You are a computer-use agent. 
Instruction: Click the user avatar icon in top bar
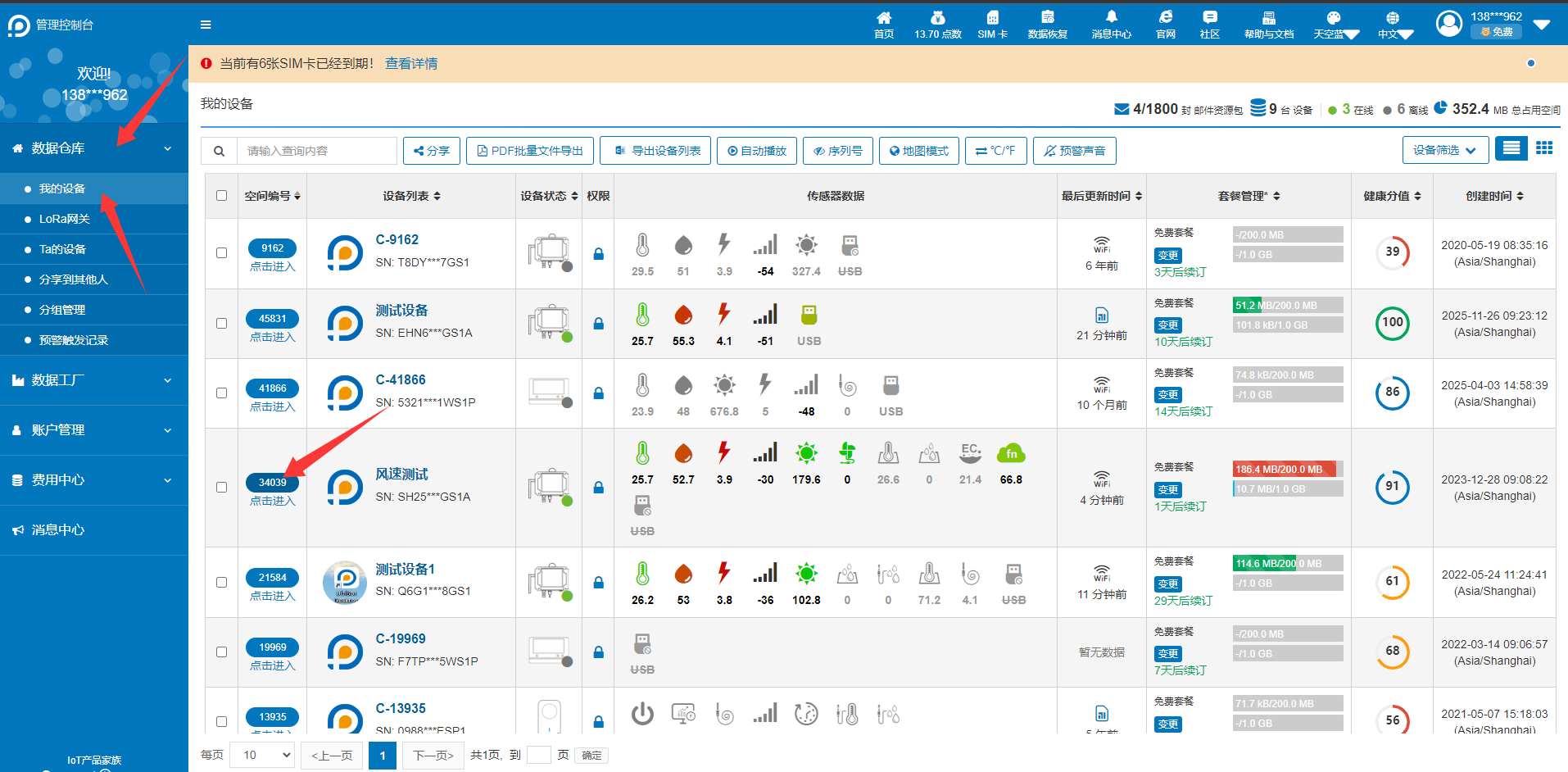1449,24
